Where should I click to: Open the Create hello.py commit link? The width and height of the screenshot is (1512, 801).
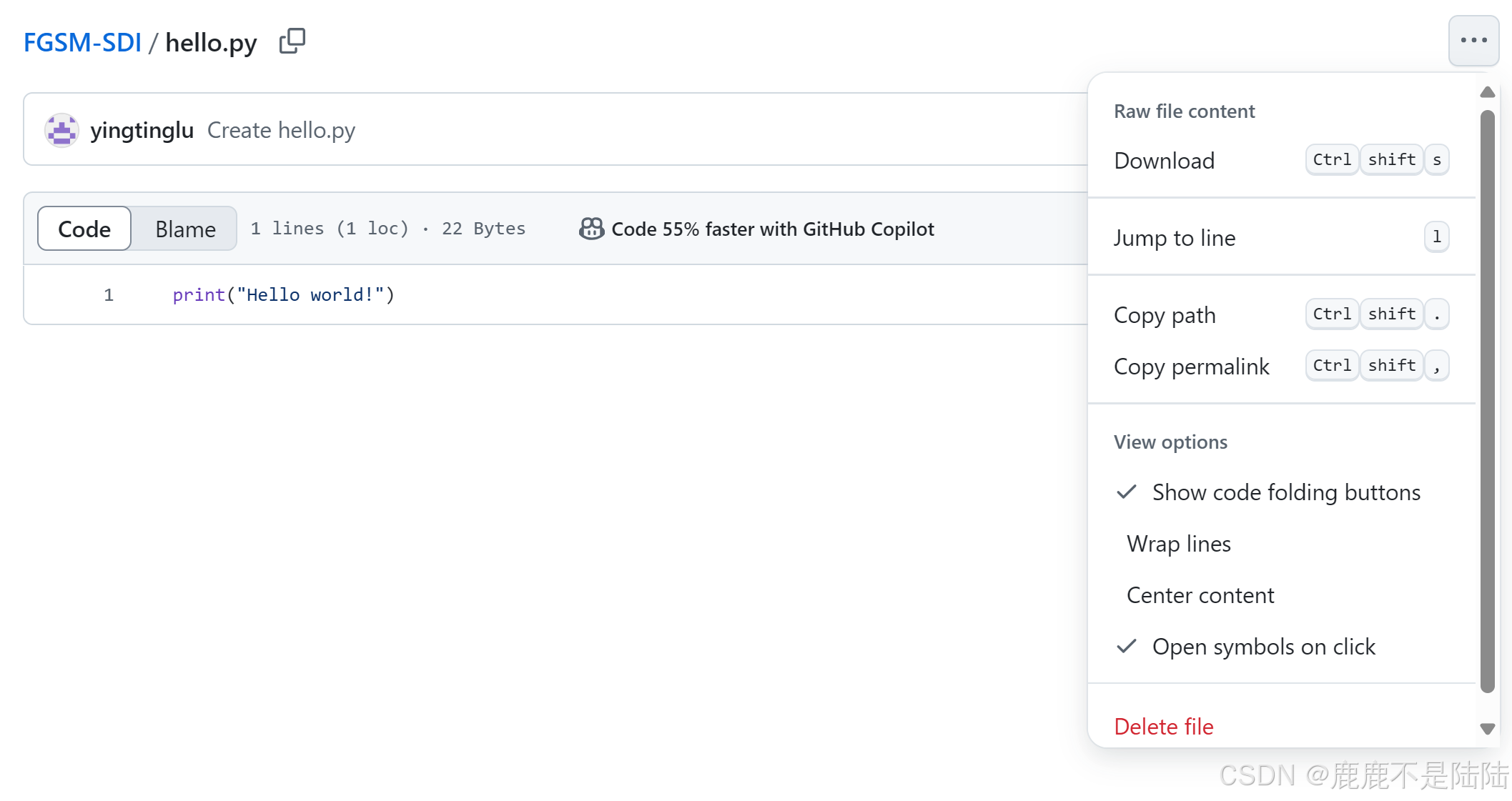281,130
